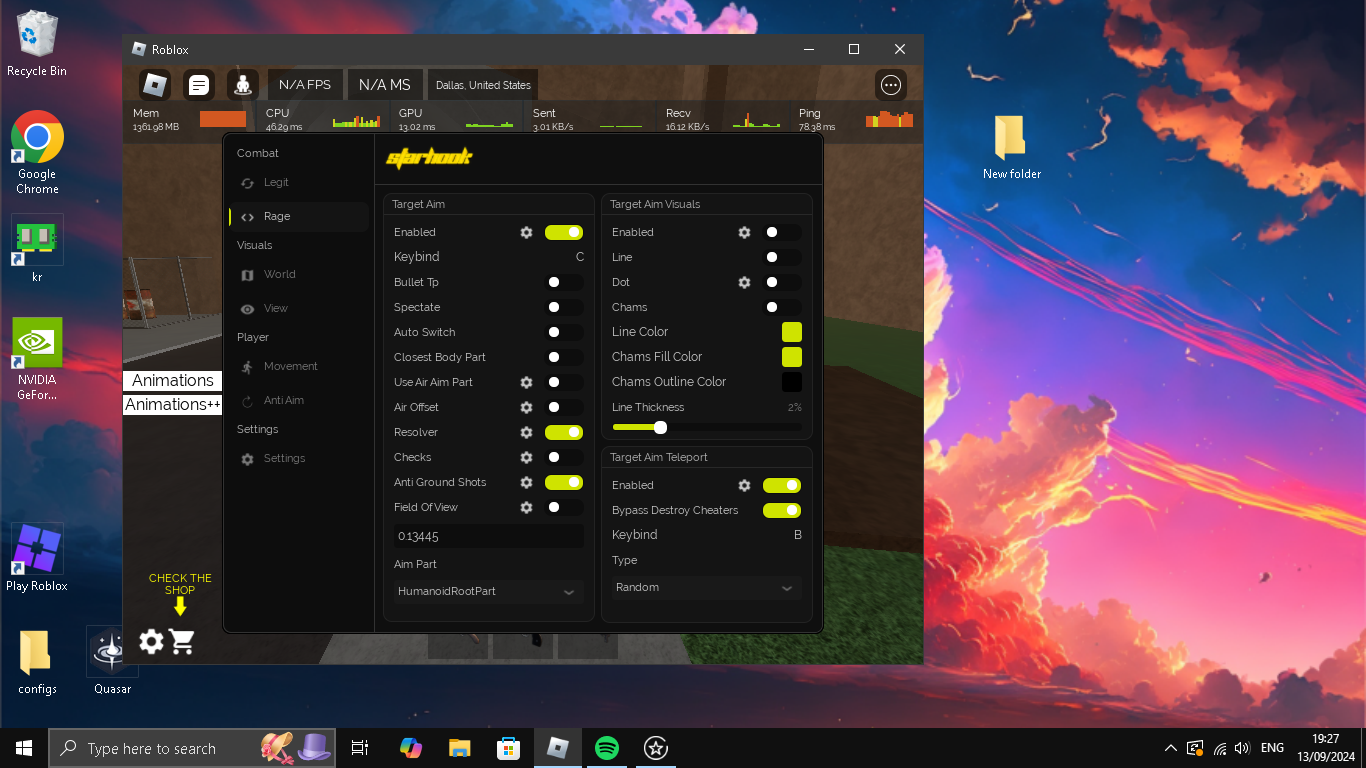Open Field Of View gear settings
This screenshot has width=1366, height=768.
click(x=526, y=507)
